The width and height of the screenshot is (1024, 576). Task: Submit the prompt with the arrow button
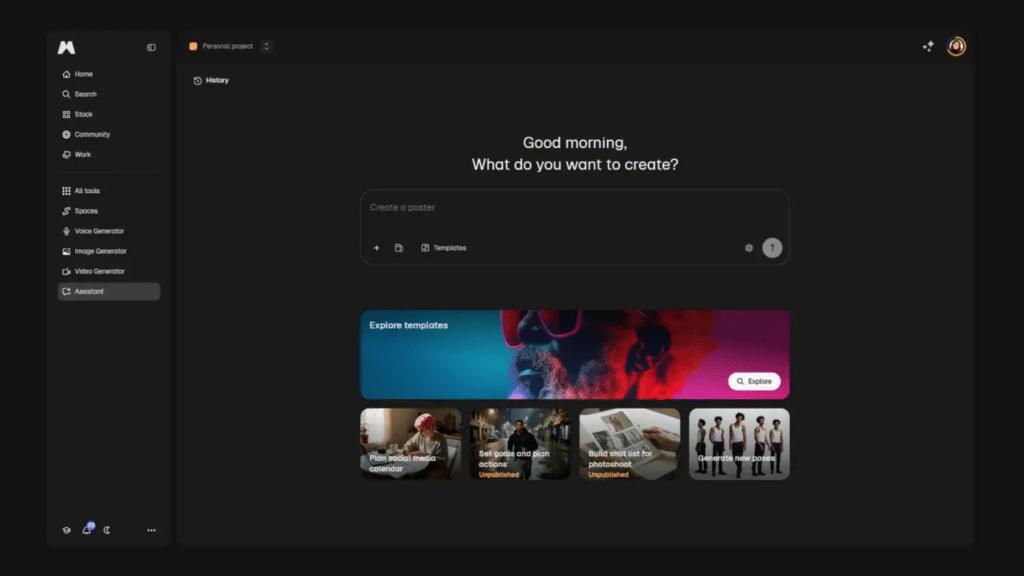pos(771,247)
